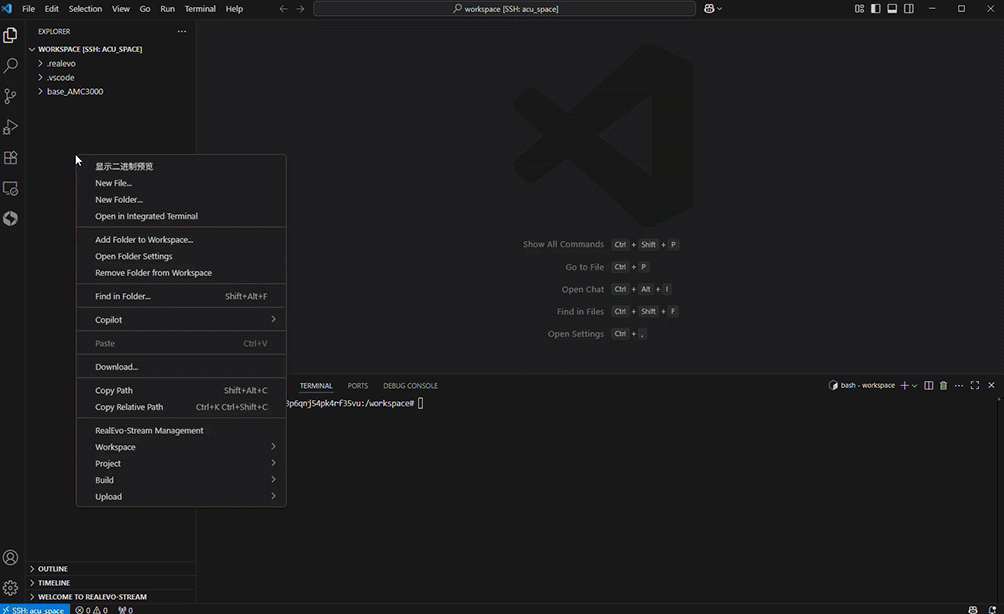Viewport: 1004px width, 614px height.
Task: Select Add Folder to Workspace...
Action: [x=181, y=239]
